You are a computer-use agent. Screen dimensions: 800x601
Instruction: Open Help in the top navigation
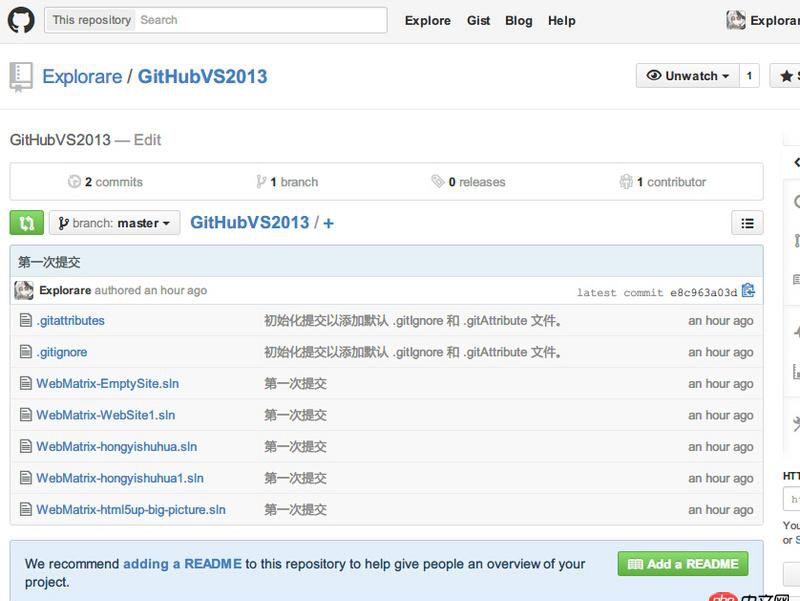tap(562, 21)
